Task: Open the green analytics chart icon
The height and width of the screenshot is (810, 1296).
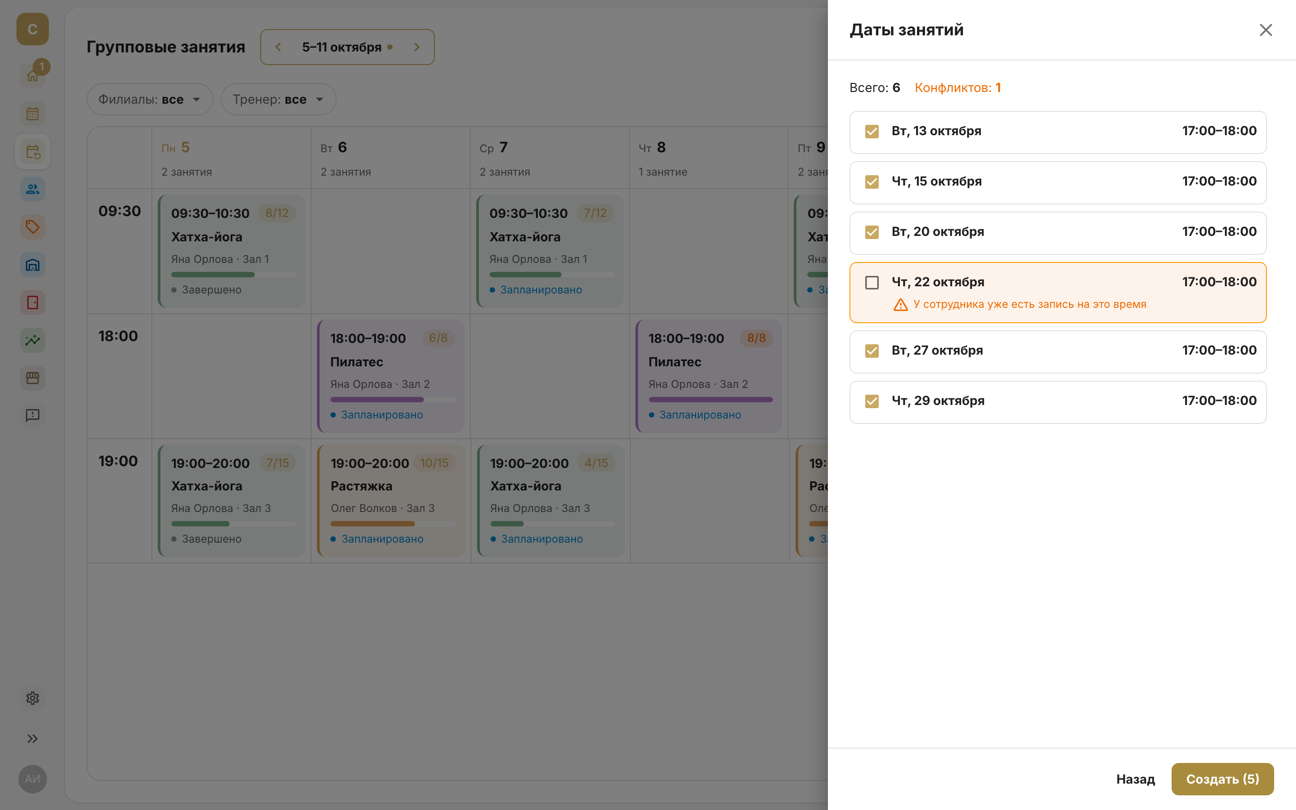Action: point(33,340)
